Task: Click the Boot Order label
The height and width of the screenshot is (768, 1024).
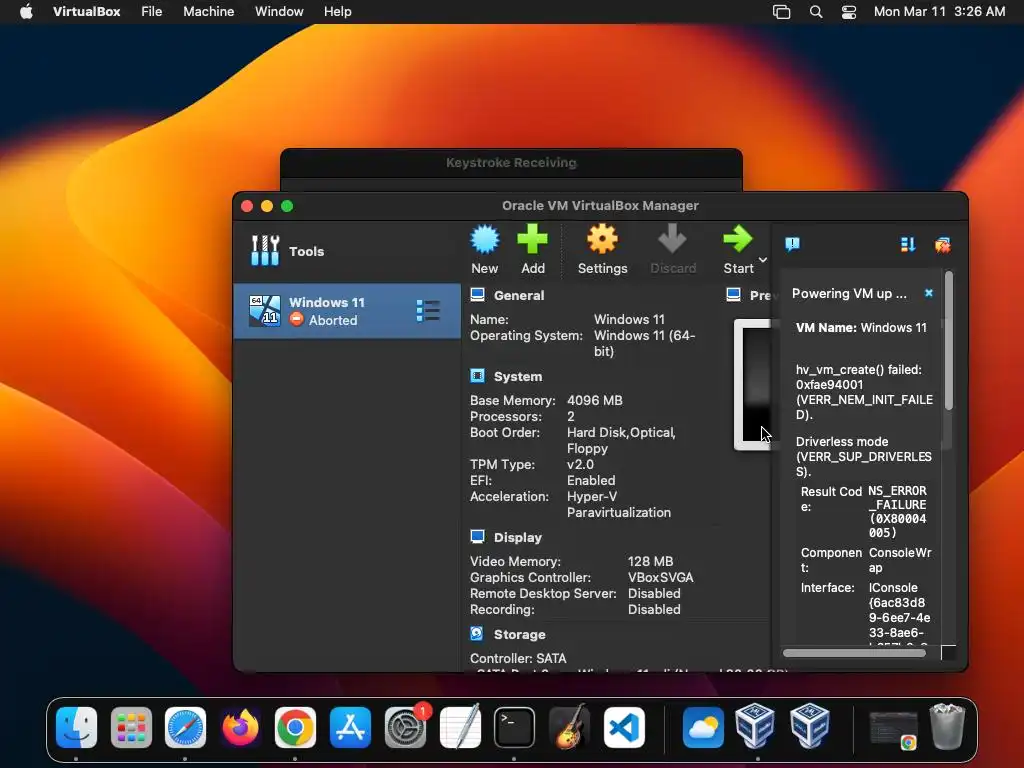Action: (505, 432)
